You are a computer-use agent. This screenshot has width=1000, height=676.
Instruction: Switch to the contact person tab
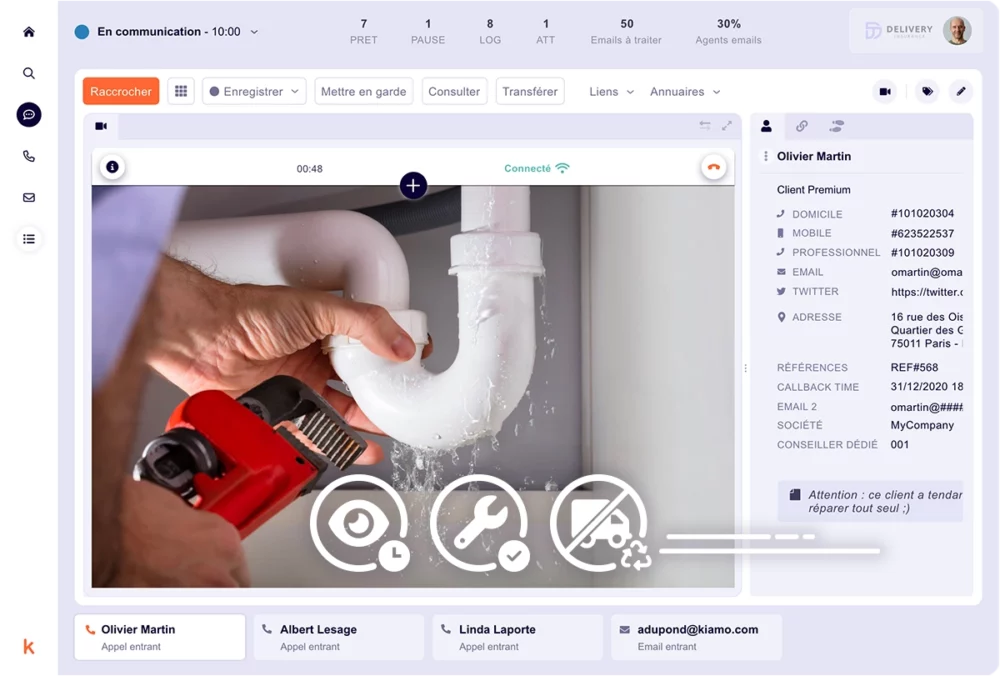click(x=767, y=126)
